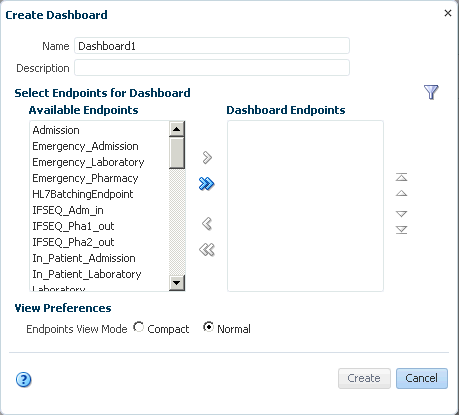Select the Normal view mode
Screen dimensions: 459x415
(208, 327)
